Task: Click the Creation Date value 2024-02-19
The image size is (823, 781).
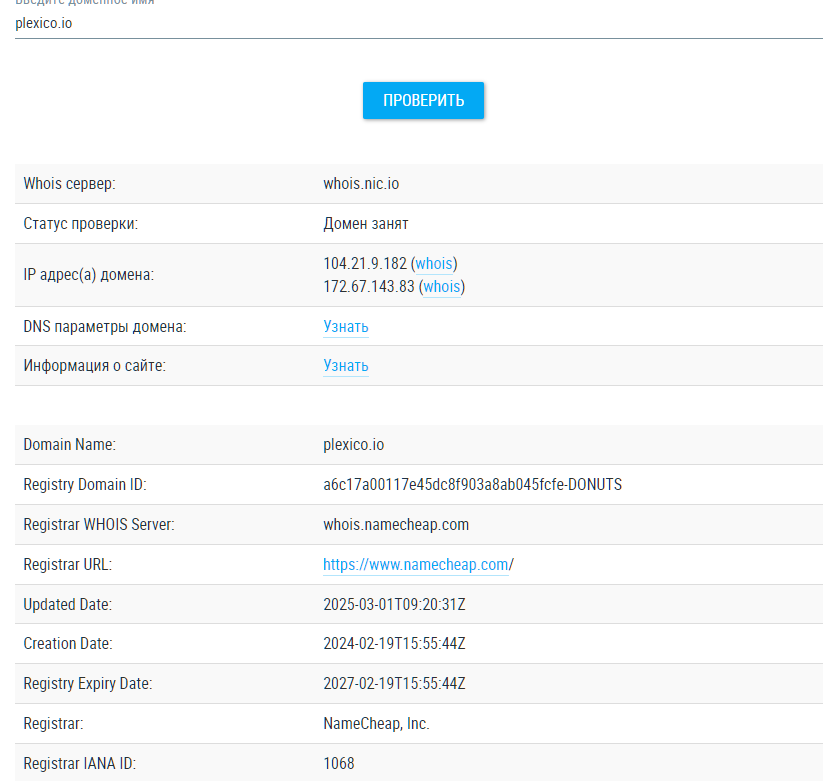Action: click(394, 645)
